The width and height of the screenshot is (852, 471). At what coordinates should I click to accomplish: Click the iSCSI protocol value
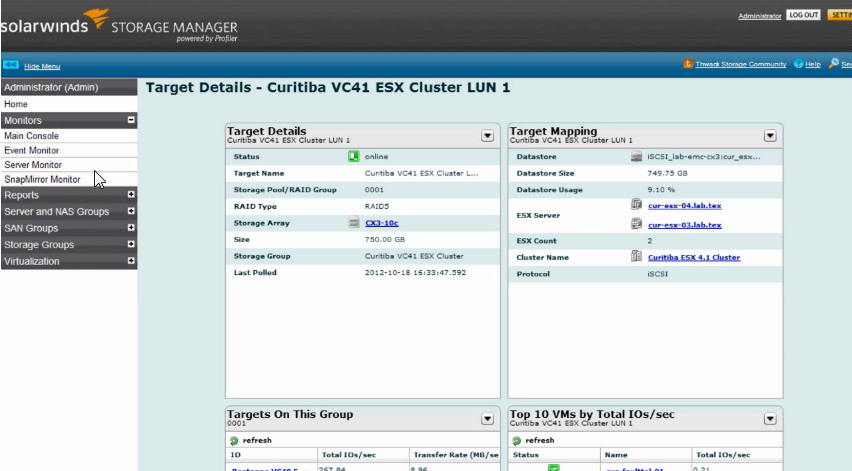(x=657, y=274)
